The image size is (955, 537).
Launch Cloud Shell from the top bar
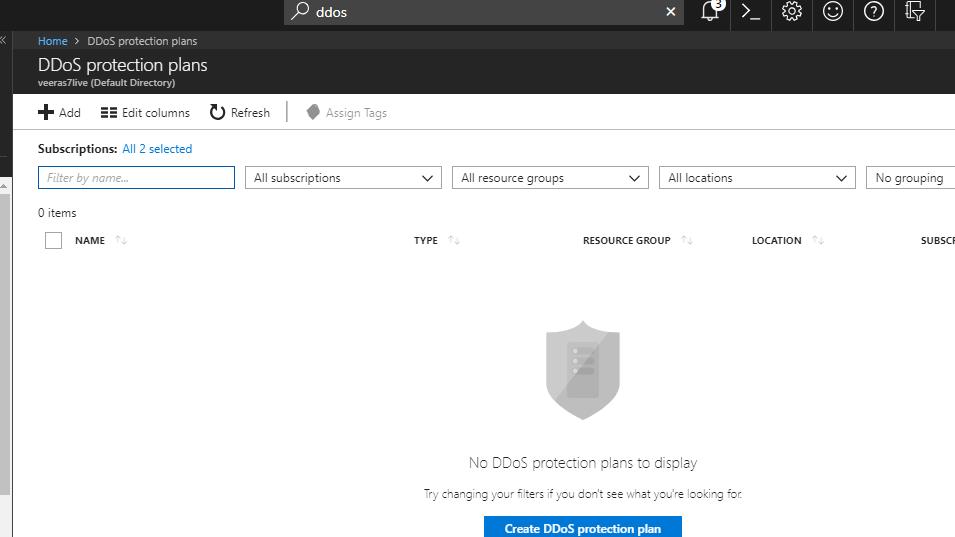[750, 12]
